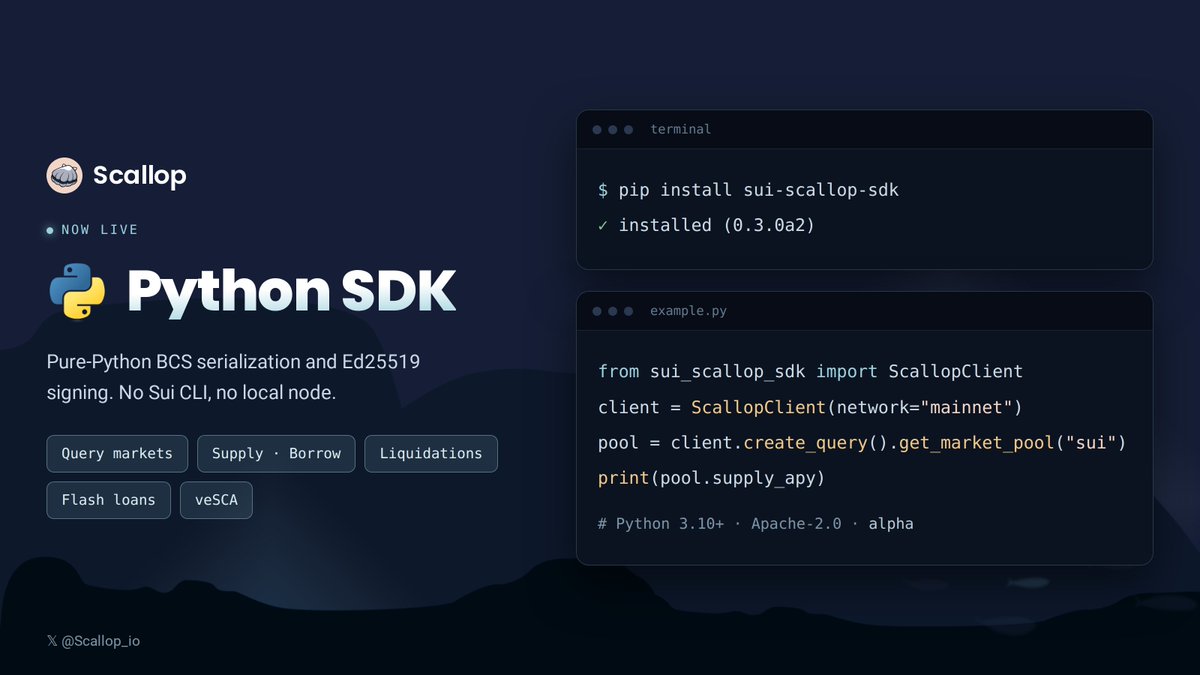1200x675 pixels.
Task: Select the Query markets tag
Action: (x=117, y=453)
